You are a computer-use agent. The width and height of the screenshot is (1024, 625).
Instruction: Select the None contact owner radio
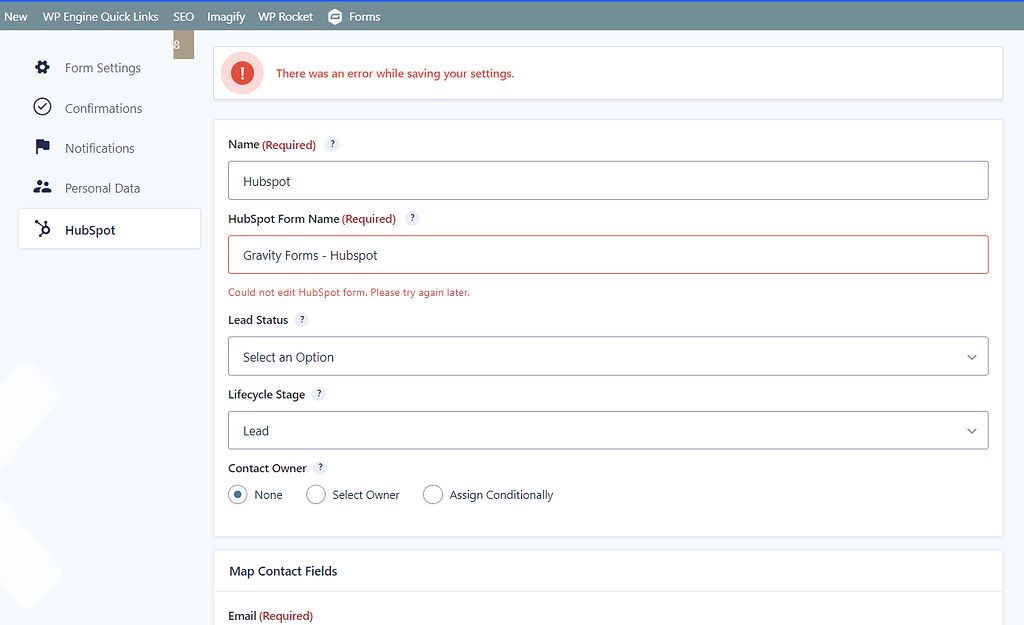238,494
